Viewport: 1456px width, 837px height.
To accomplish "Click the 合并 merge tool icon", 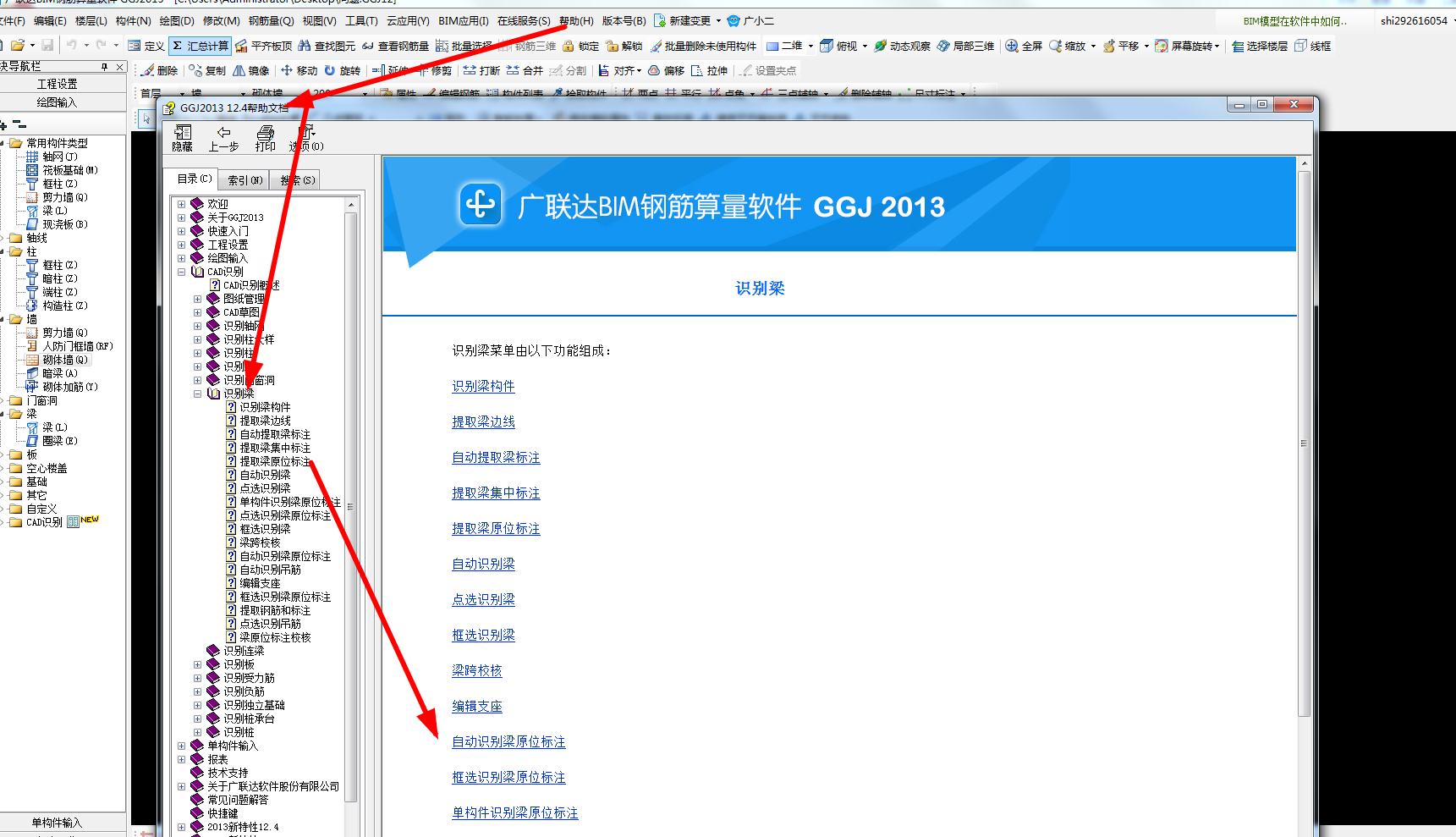I will pyautogui.click(x=513, y=70).
